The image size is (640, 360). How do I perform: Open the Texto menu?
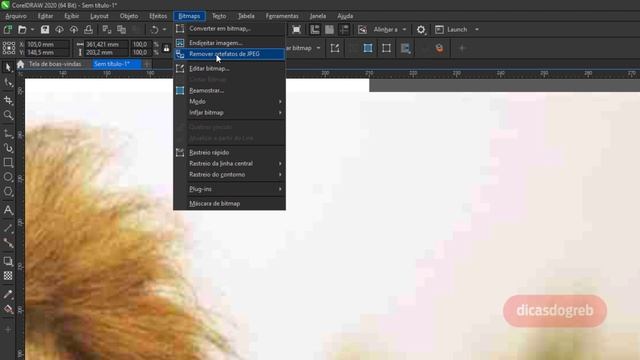(219, 16)
